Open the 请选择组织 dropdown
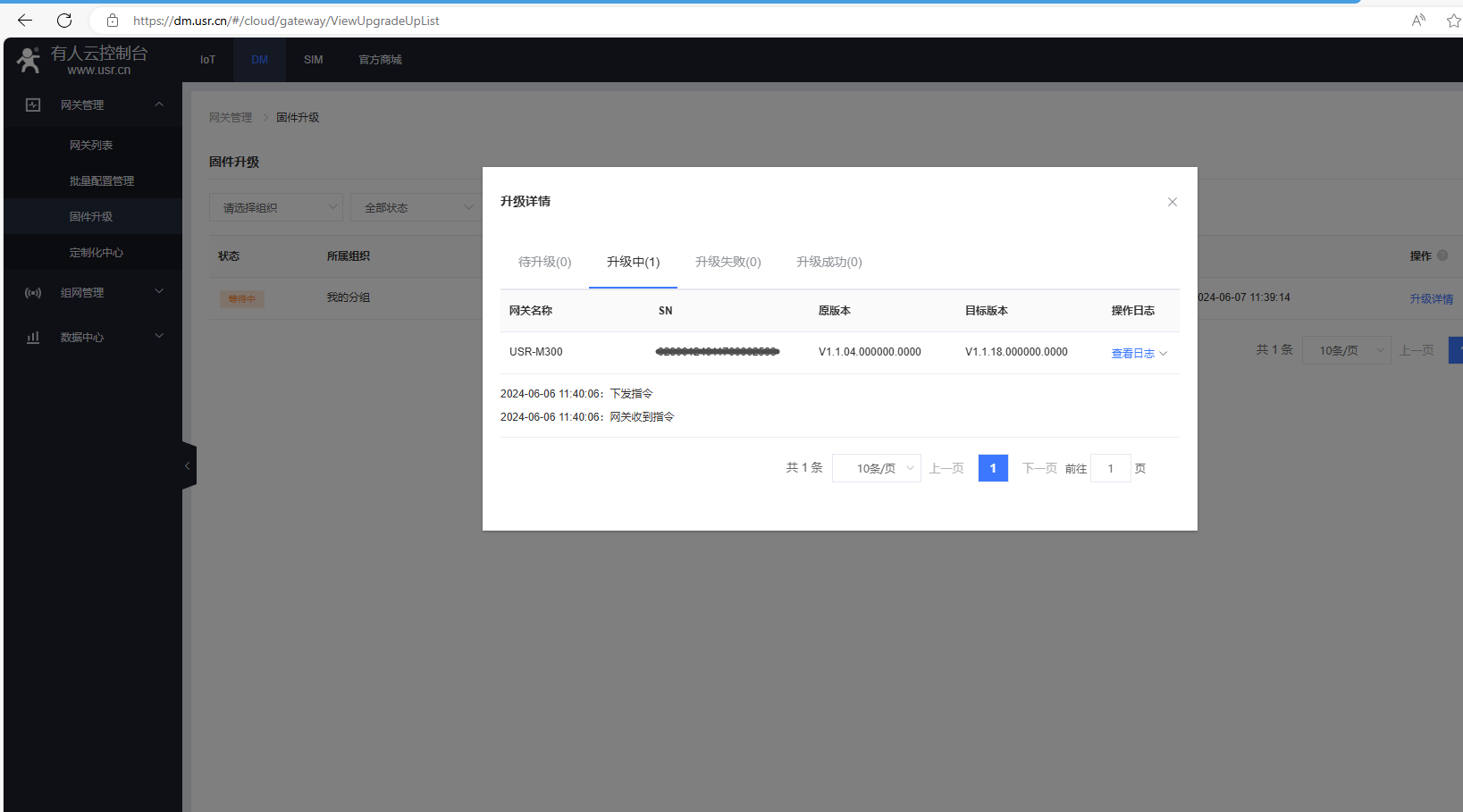1463x812 pixels. point(275,207)
